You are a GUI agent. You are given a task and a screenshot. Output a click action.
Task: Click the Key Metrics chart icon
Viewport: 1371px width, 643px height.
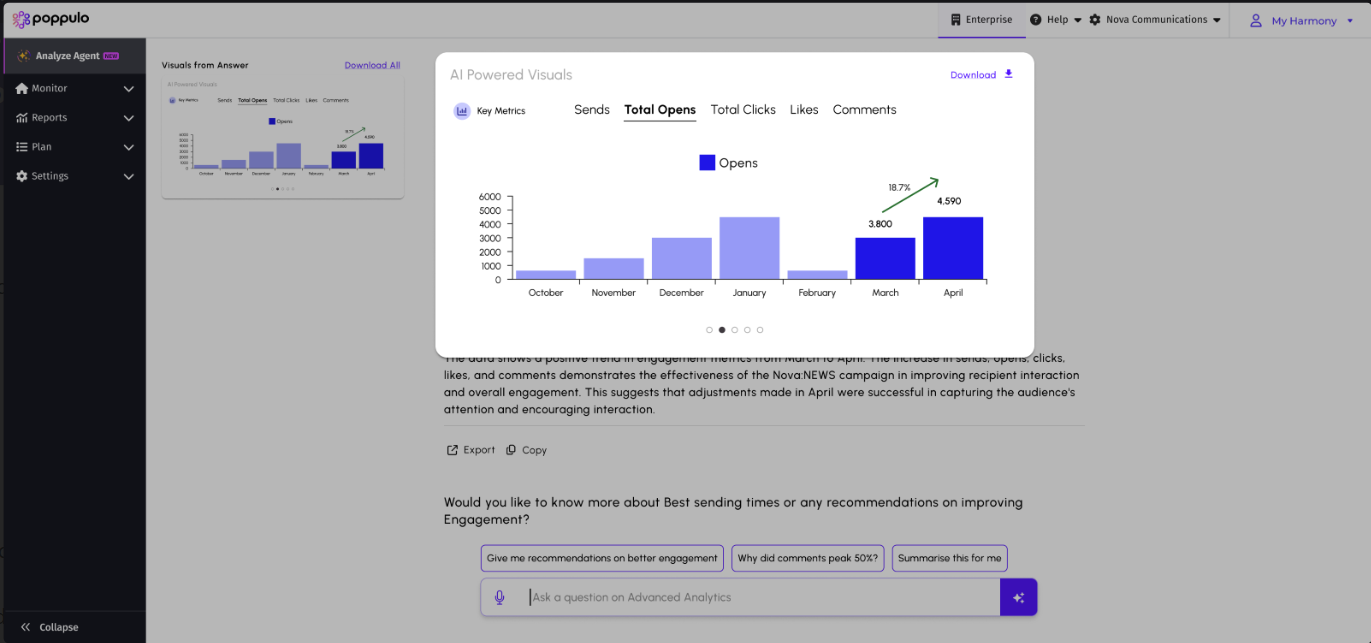coord(462,111)
